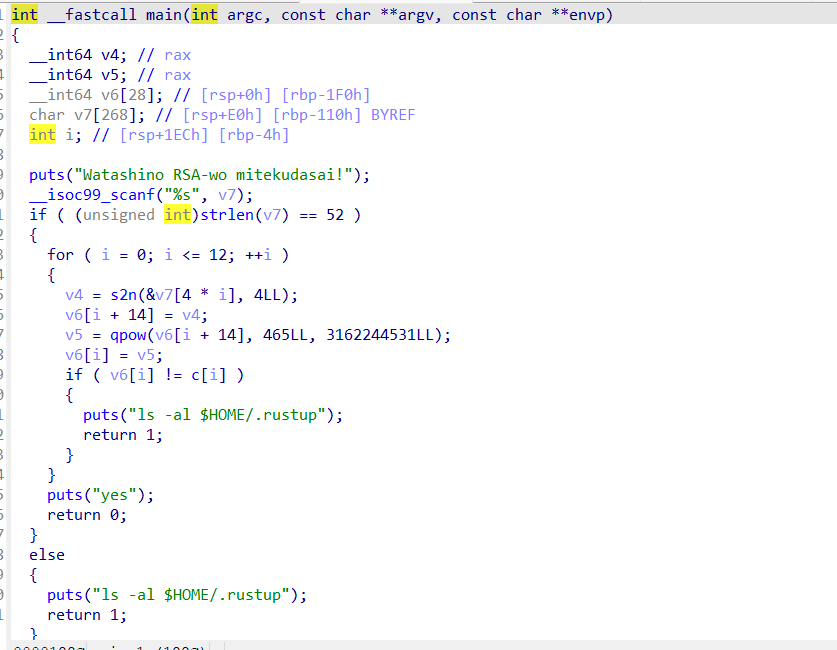Click the __isoc99_scanf function call

(92, 195)
